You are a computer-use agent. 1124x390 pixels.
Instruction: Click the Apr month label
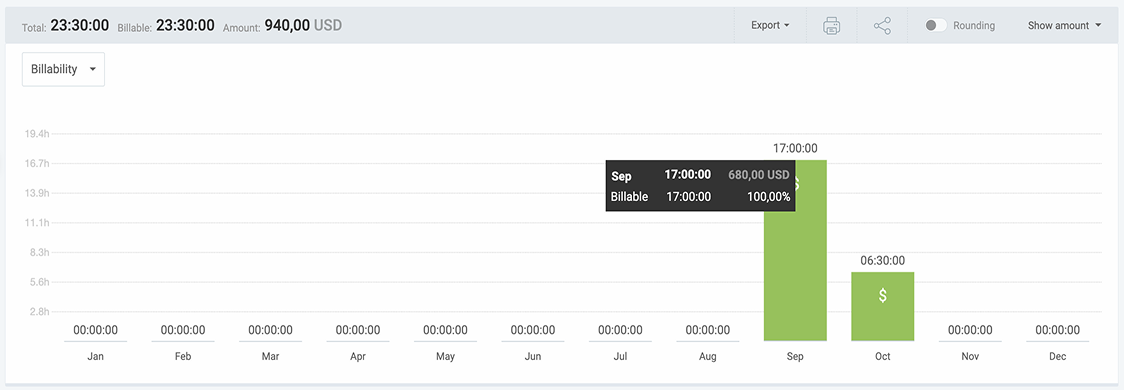click(358, 356)
